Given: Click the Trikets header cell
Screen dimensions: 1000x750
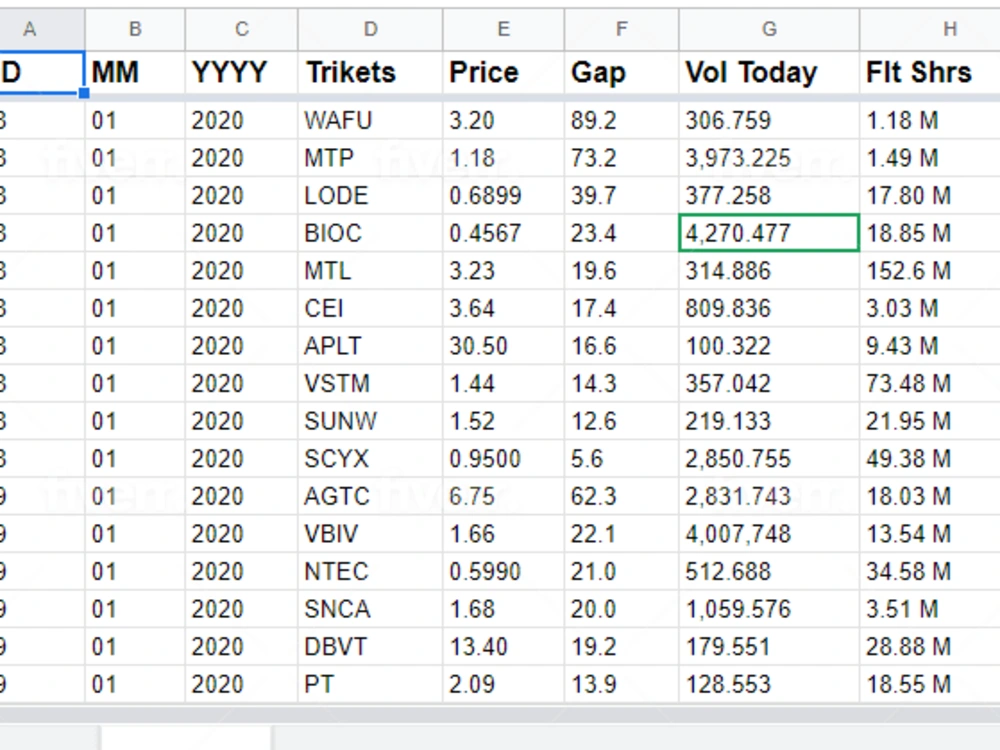Looking at the screenshot, I should click(x=370, y=73).
